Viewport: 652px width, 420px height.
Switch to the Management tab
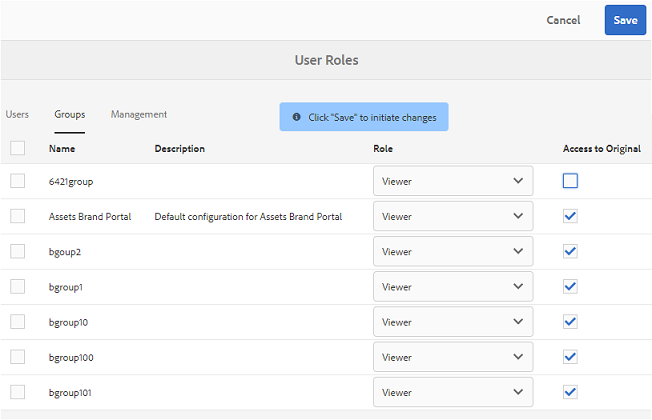pyautogui.click(x=139, y=115)
